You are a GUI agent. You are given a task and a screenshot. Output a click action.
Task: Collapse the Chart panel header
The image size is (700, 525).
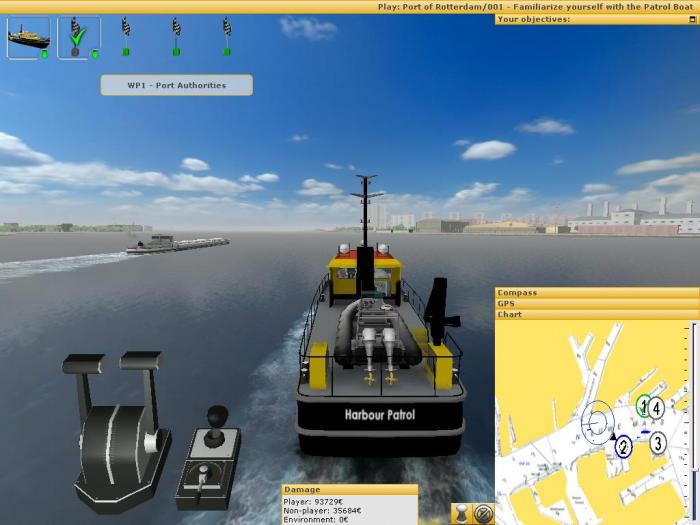point(596,314)
